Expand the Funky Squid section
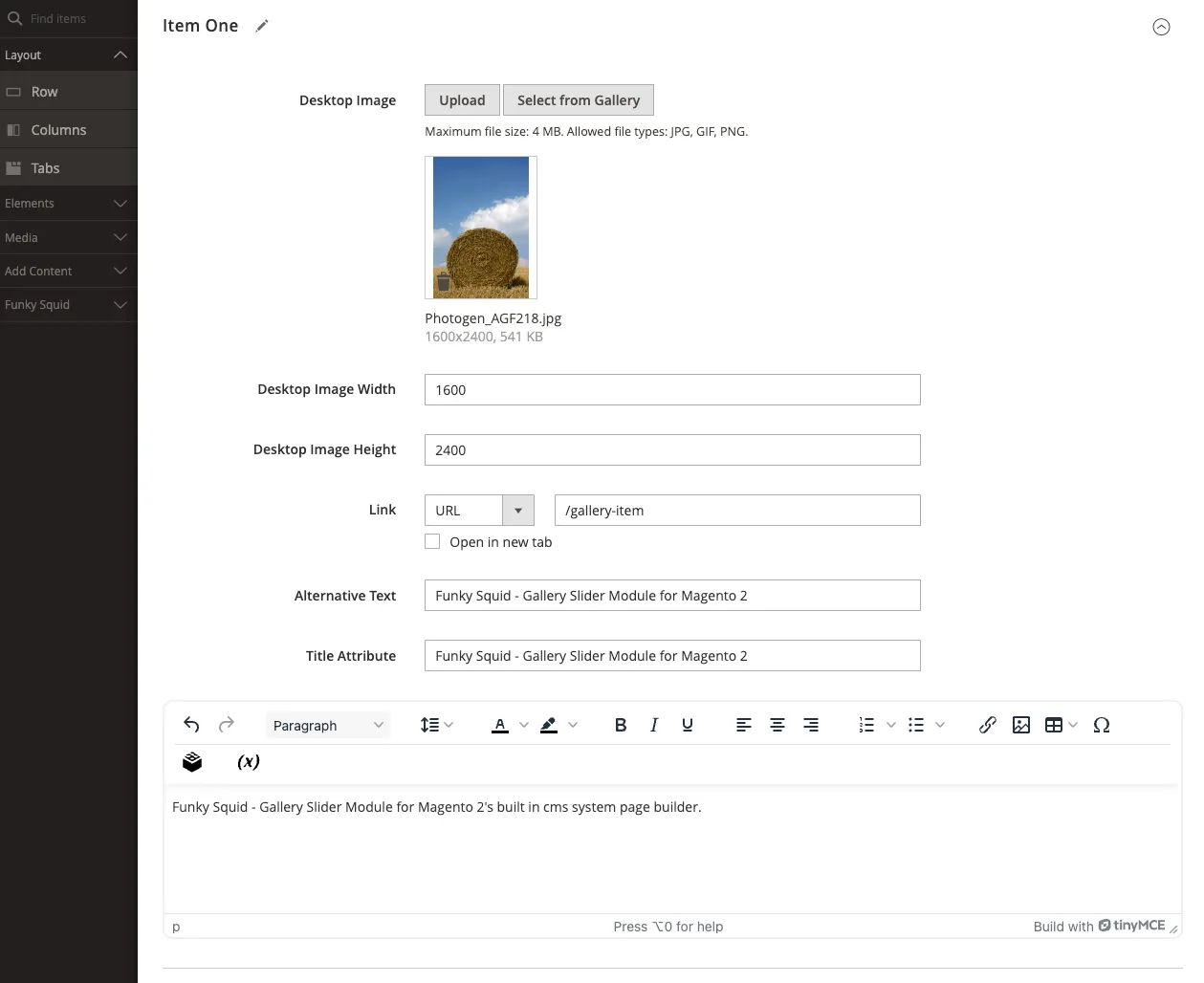1204x983 pixels. pos(68,304)
